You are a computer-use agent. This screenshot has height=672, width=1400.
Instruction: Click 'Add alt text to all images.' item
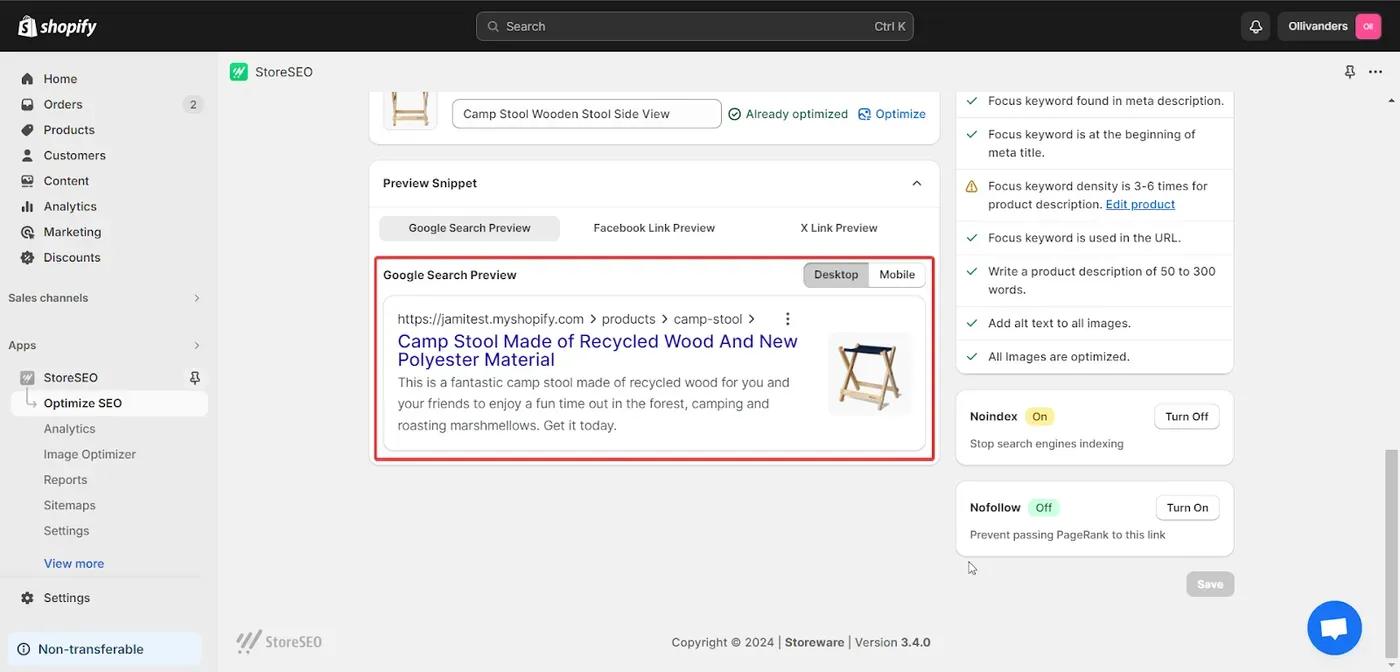pyautogui.click(x=1059, y=323)
